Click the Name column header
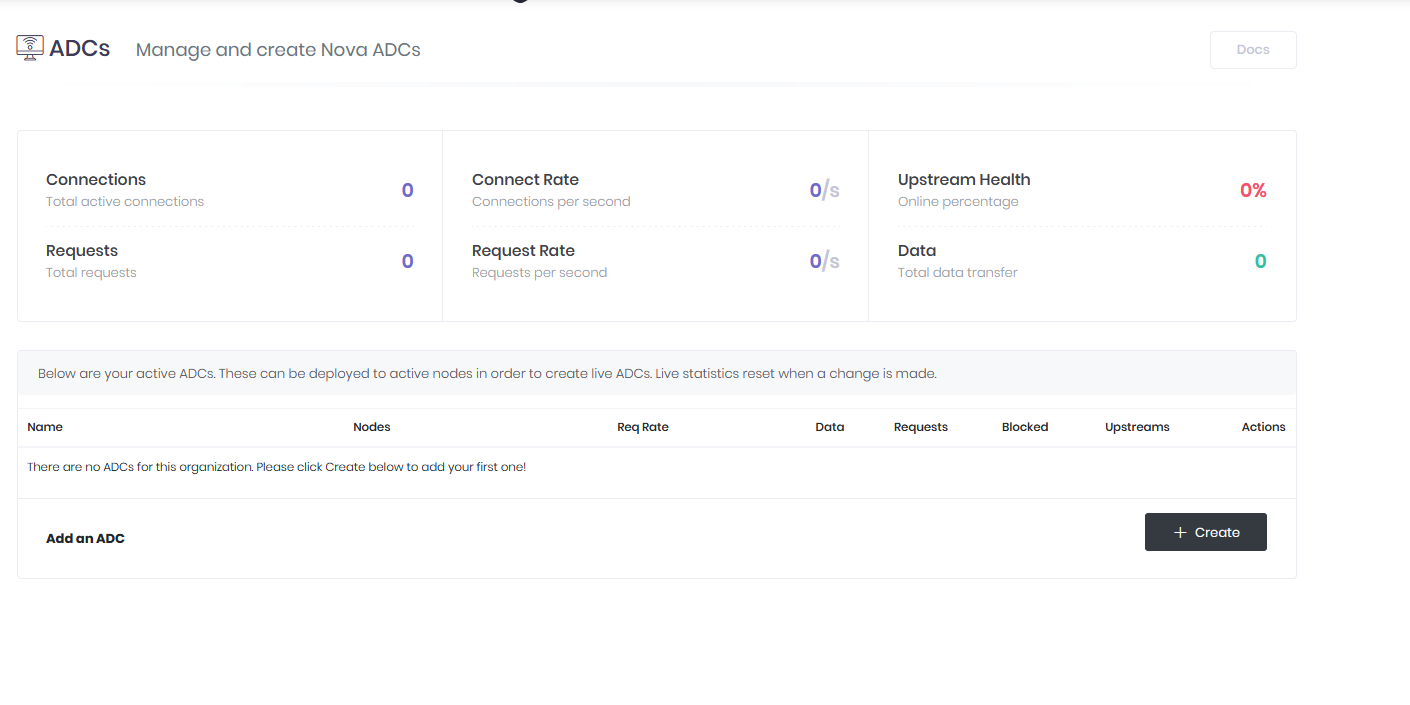This screenshot has width=1410, height=705. coord(45,427)
